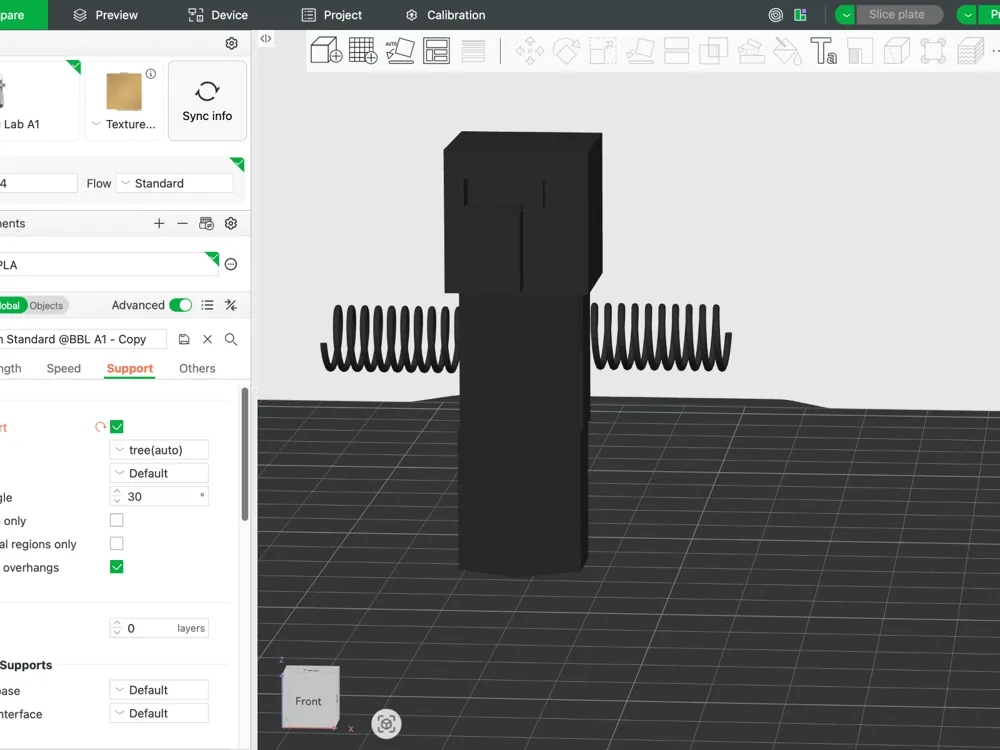Viewport: 1000px width, 750px height.
Task: Search process settings with magnifier icon
Action: point(231,339)
